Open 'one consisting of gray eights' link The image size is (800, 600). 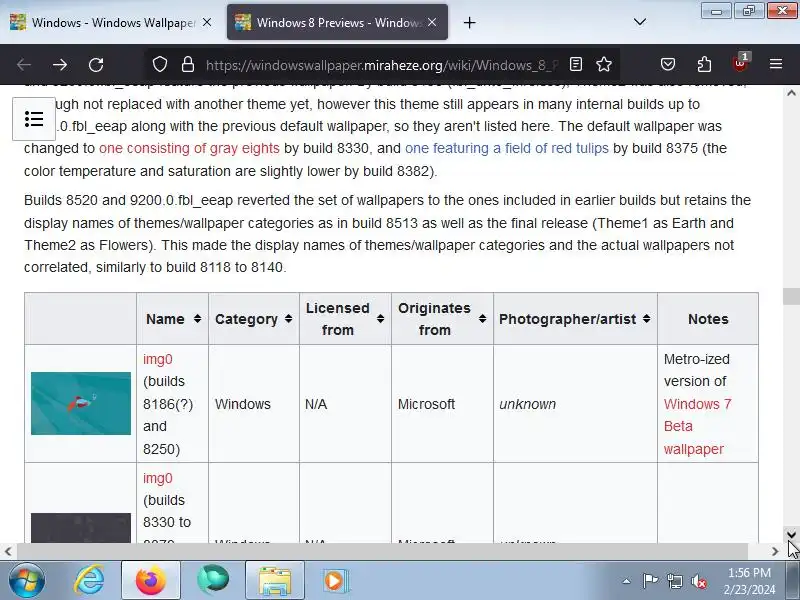(x=189, y=148)
